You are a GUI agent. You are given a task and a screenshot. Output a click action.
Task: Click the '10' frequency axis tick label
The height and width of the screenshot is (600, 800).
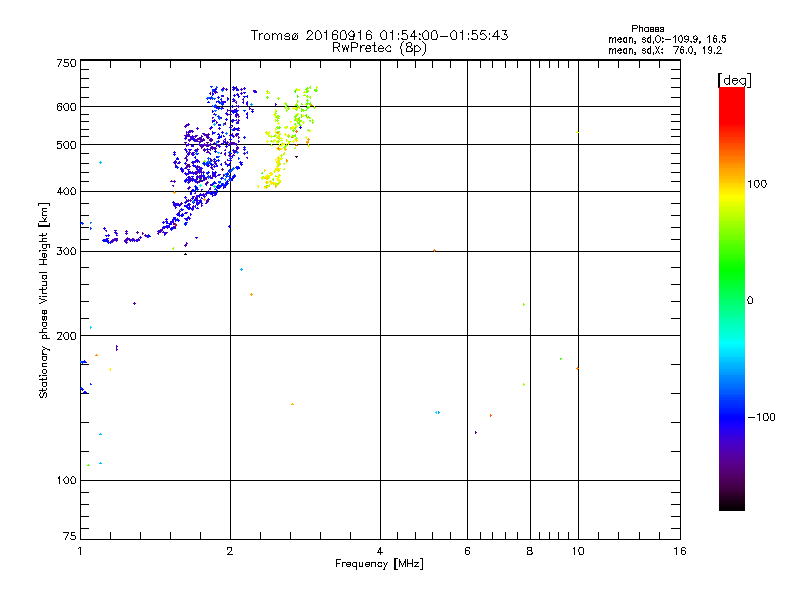tap(578, 551)
